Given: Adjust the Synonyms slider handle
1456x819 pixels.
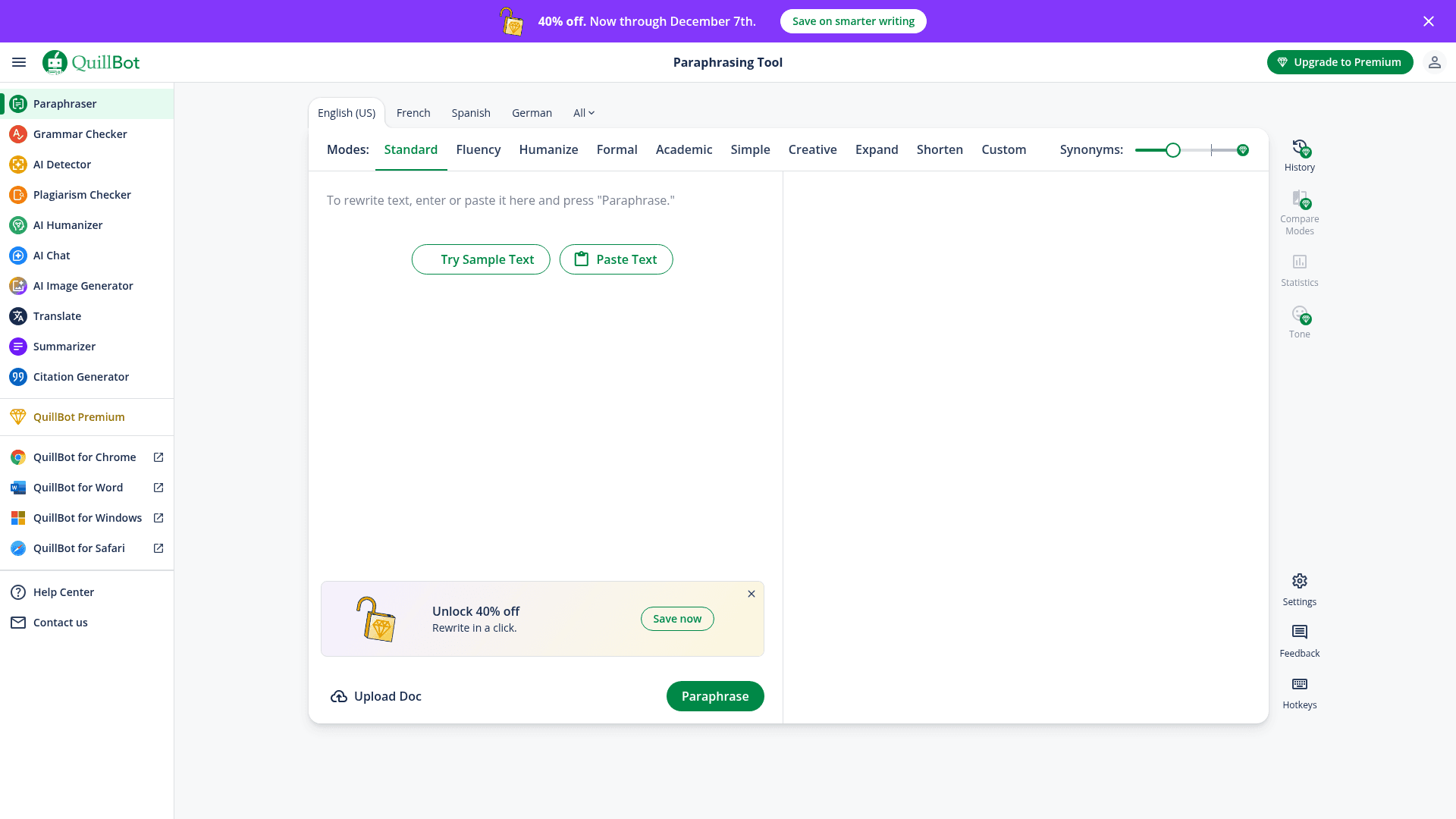Looking at the screenshot, I should [1172, 150].
